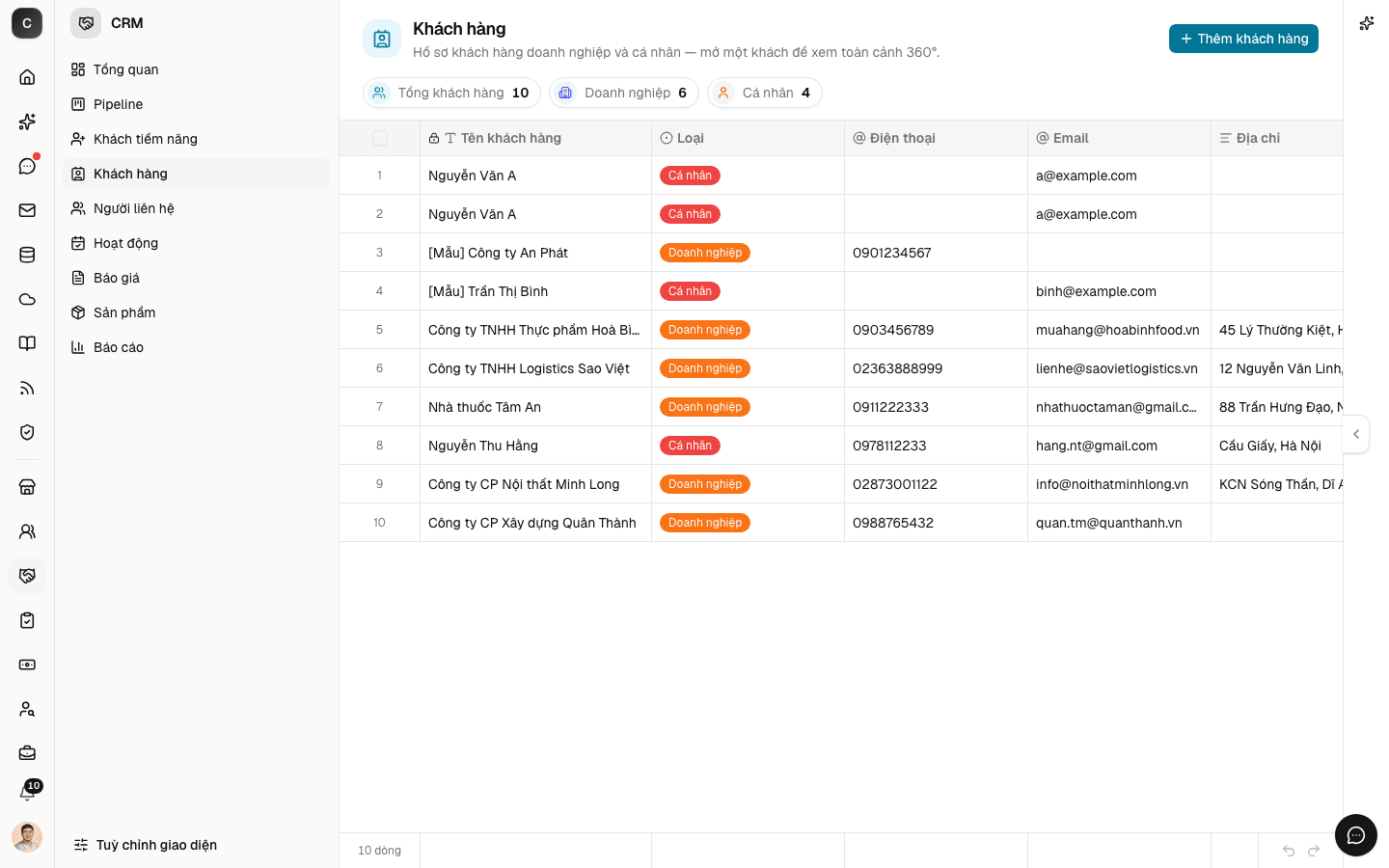The width and height of the screenshot is (1389, 868).
Task: Open the database icon in left rail
Action: tap(27, 255)
